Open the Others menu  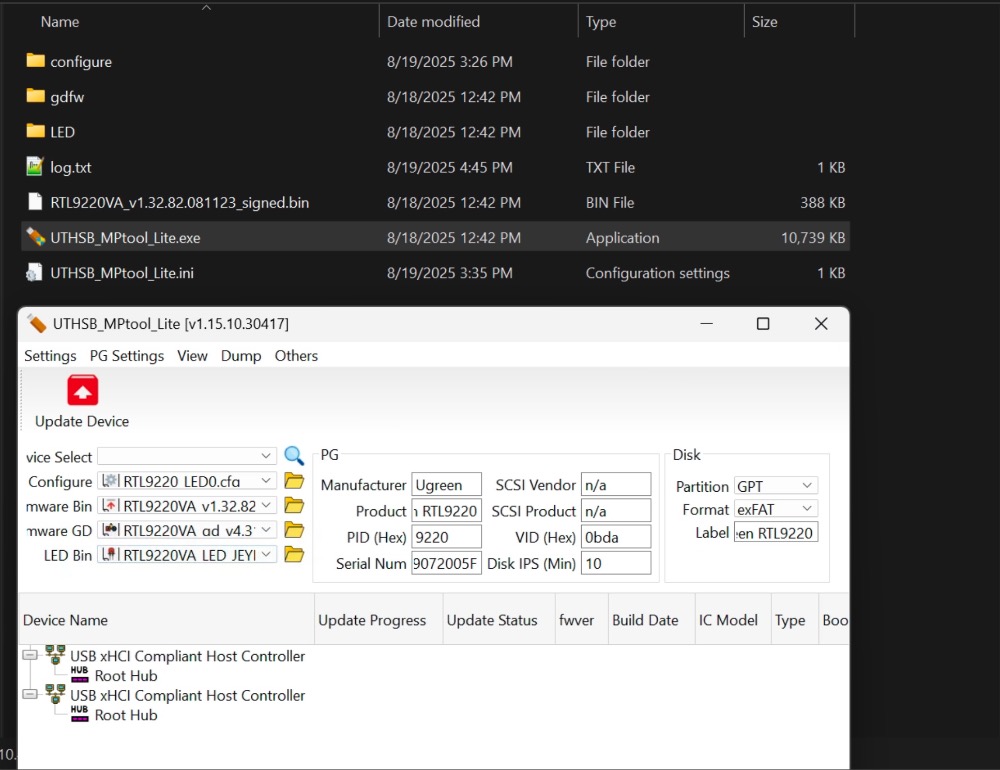(x=296, y=355)
